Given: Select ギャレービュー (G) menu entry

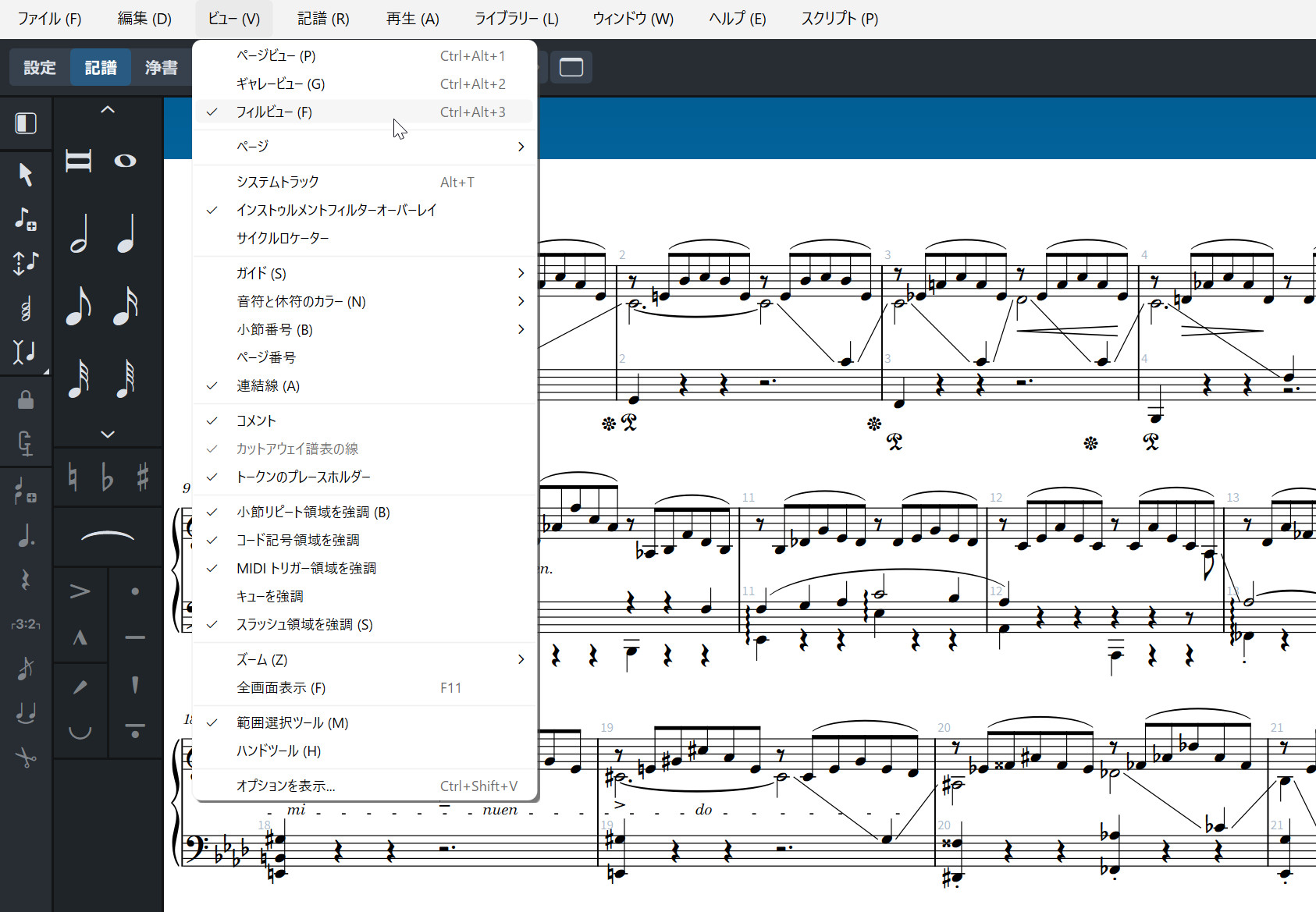Looking at the screenshot, I should [x=365, y=84].
